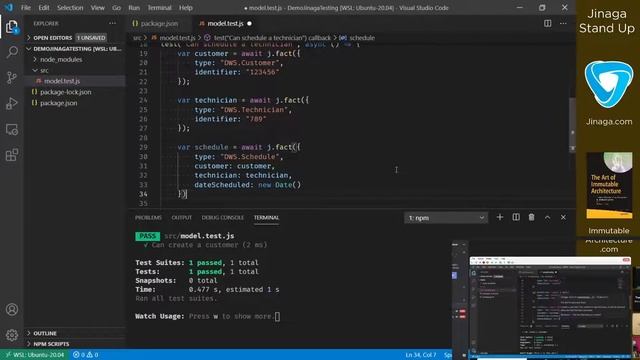Open model.test.js in the file tree
This screenshot has width=640, height=360.
point(62,81)
